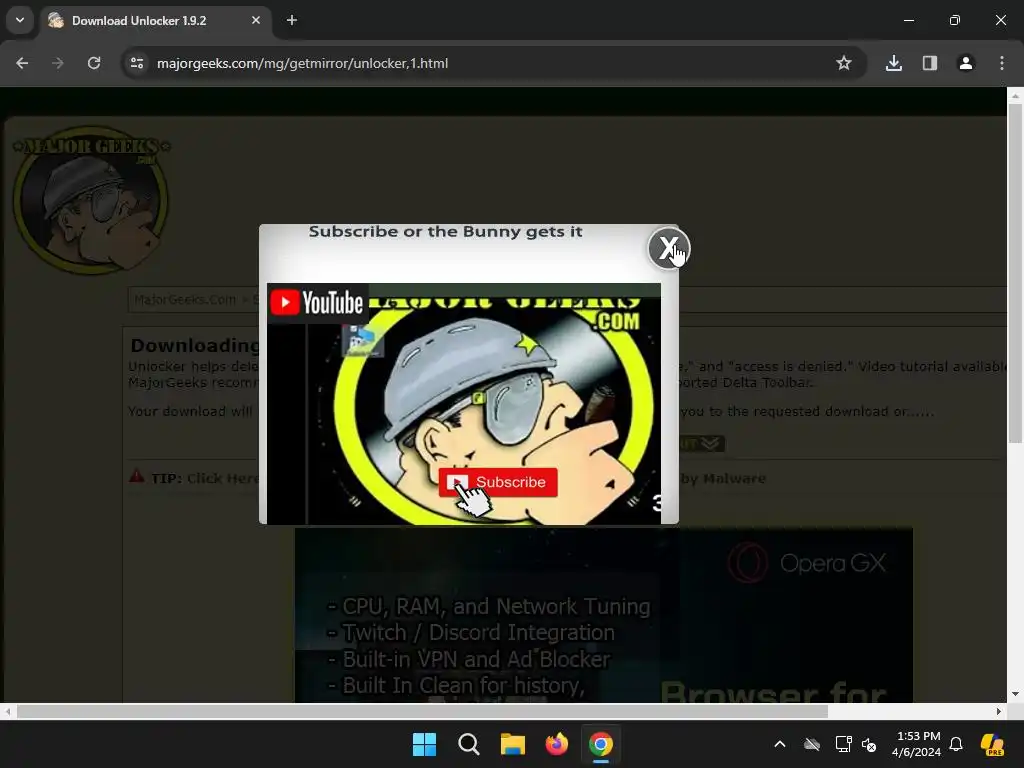Image resolution: width=1024 pixels, height=768 pixels.
Task: Click the YouTube logo in the popup
Action: pos(317,302)
